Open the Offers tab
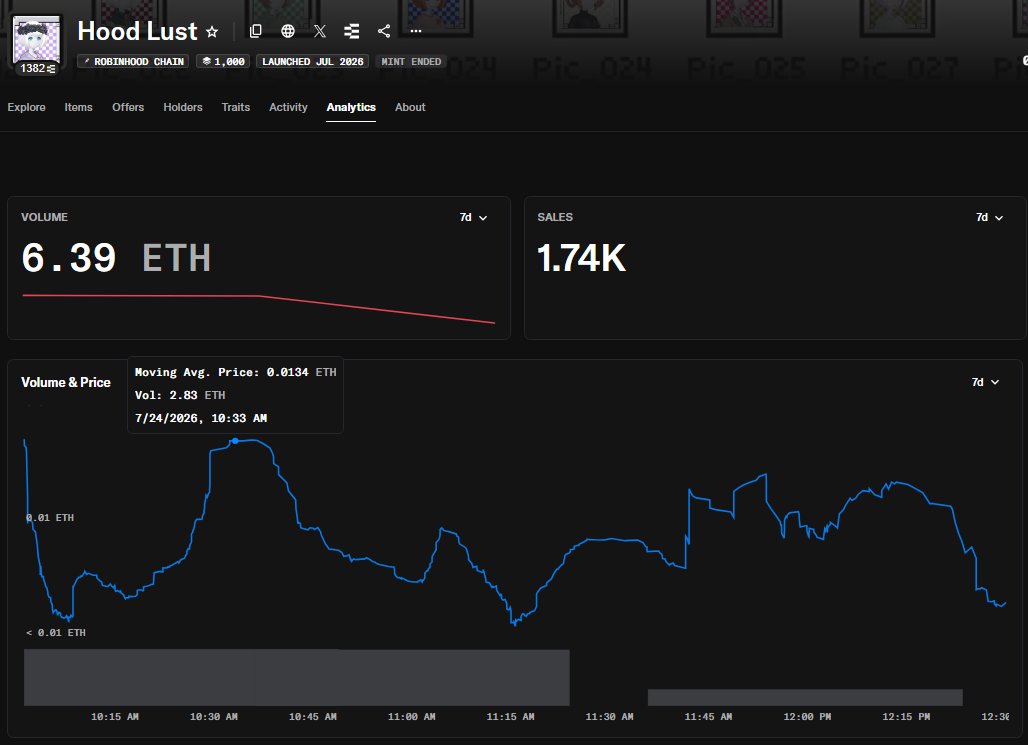This screenshot has height=745, width=1028. [128, 107]
